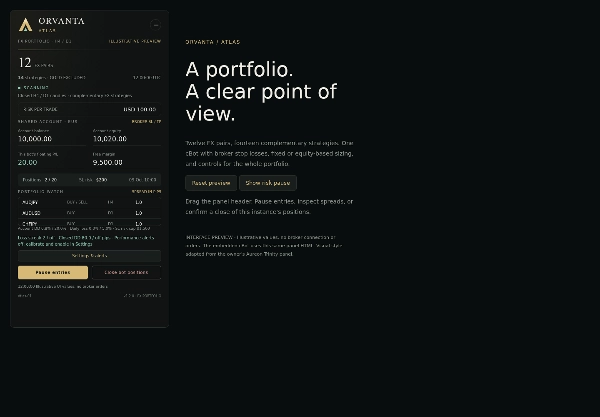
Task: Select the AUDJPY row in portfolio watch
Action: coord(90,202)
